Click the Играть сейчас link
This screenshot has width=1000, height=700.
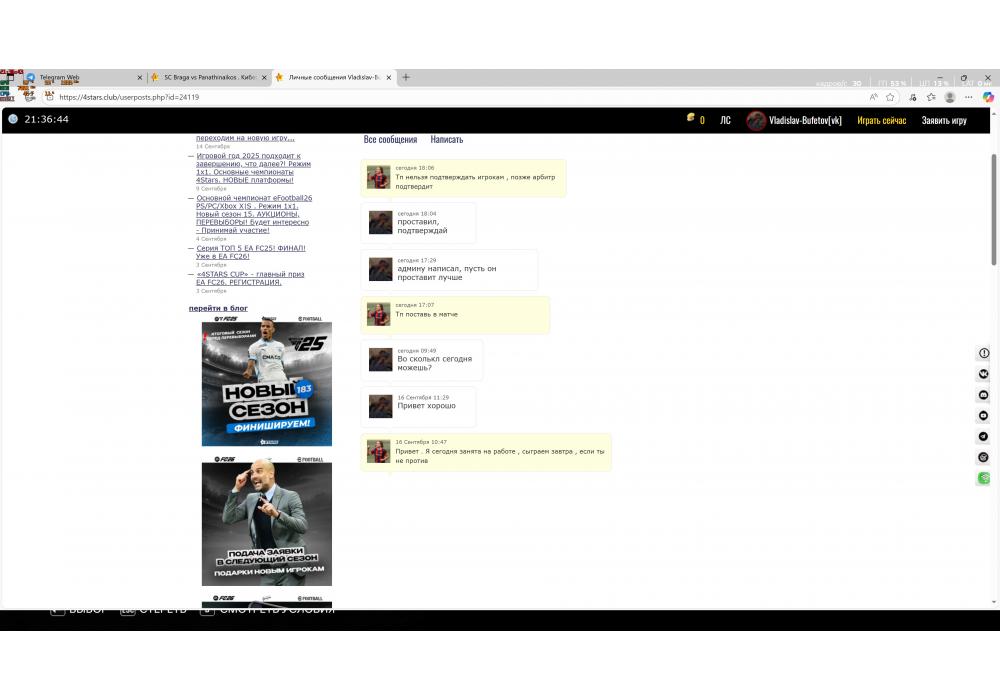881,120
